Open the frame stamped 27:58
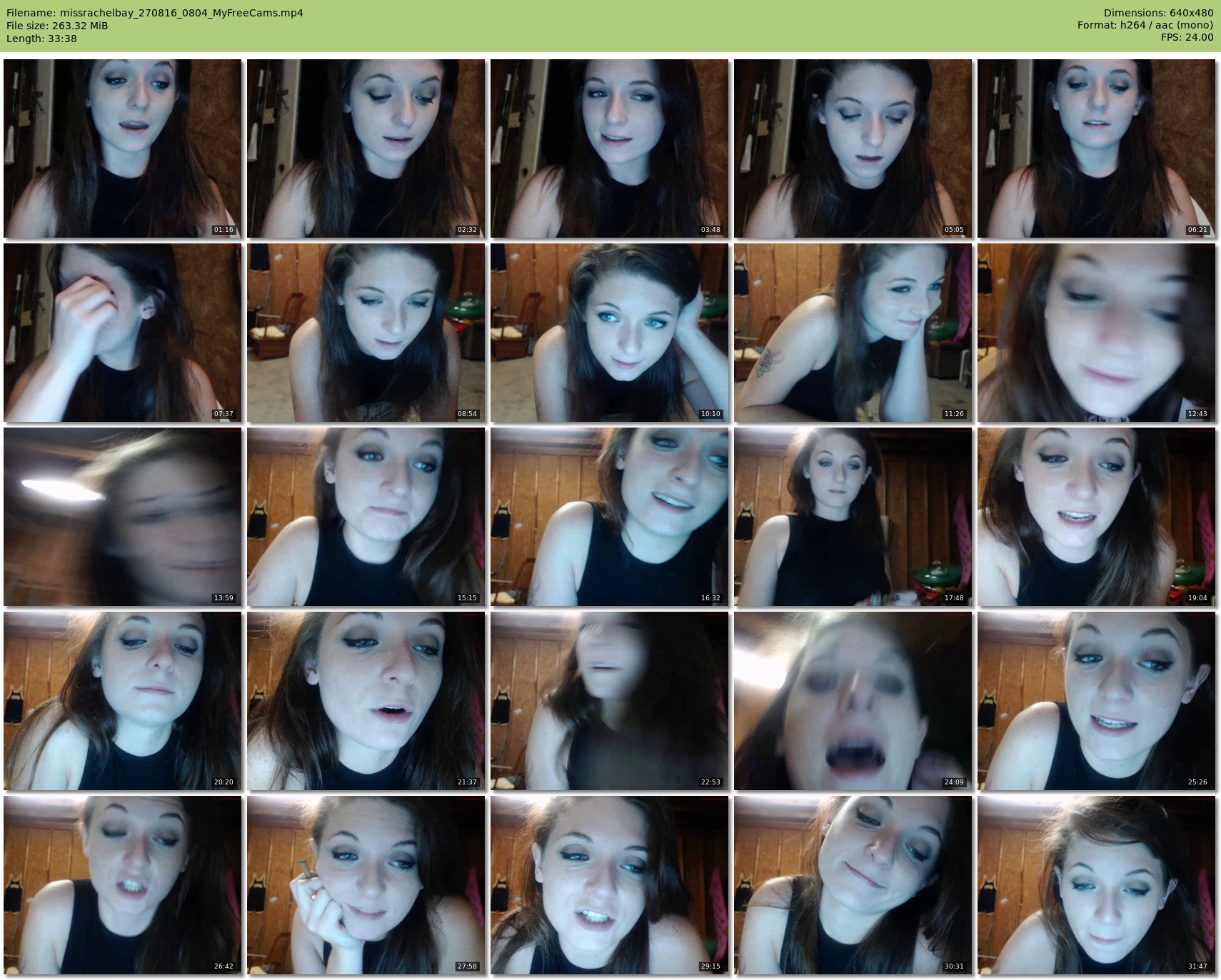Viewport: 1221px width, 980px height. click(x=366, y=885)
